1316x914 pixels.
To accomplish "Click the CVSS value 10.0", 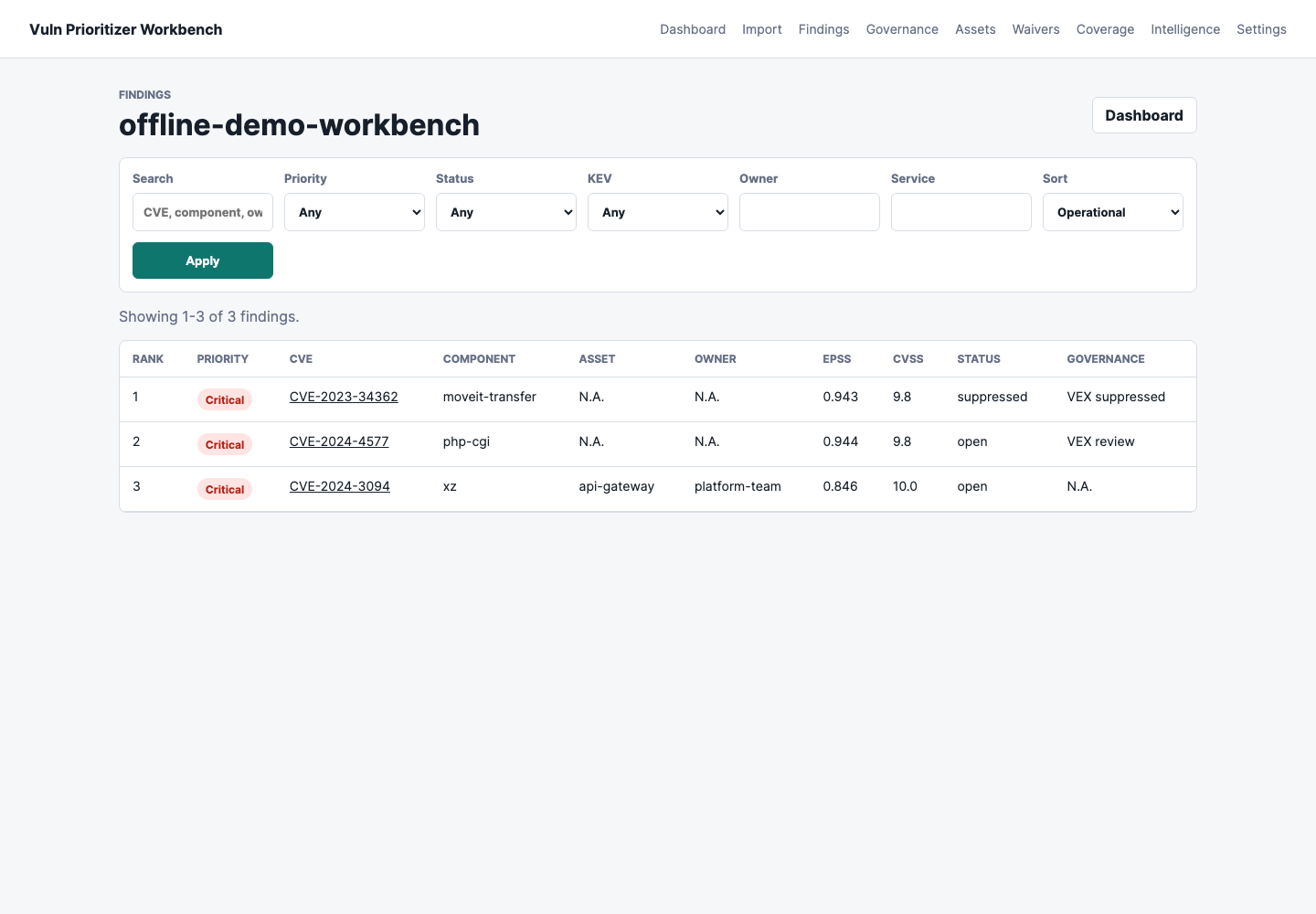I will (x=905, y=486).
